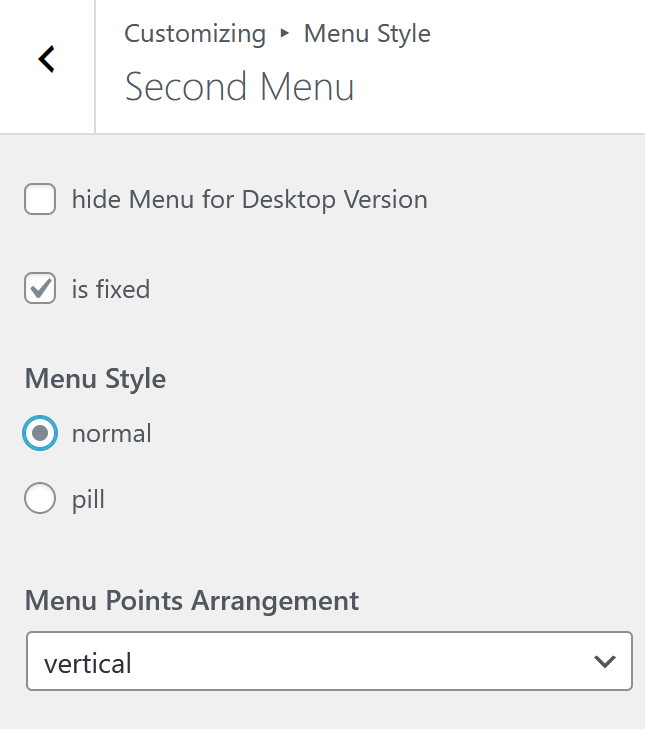Click the "hide Menu for Desktop Version" label
The width and height of the screenshot is (645, 729).
pyautogui.click(x=249, y=200)
